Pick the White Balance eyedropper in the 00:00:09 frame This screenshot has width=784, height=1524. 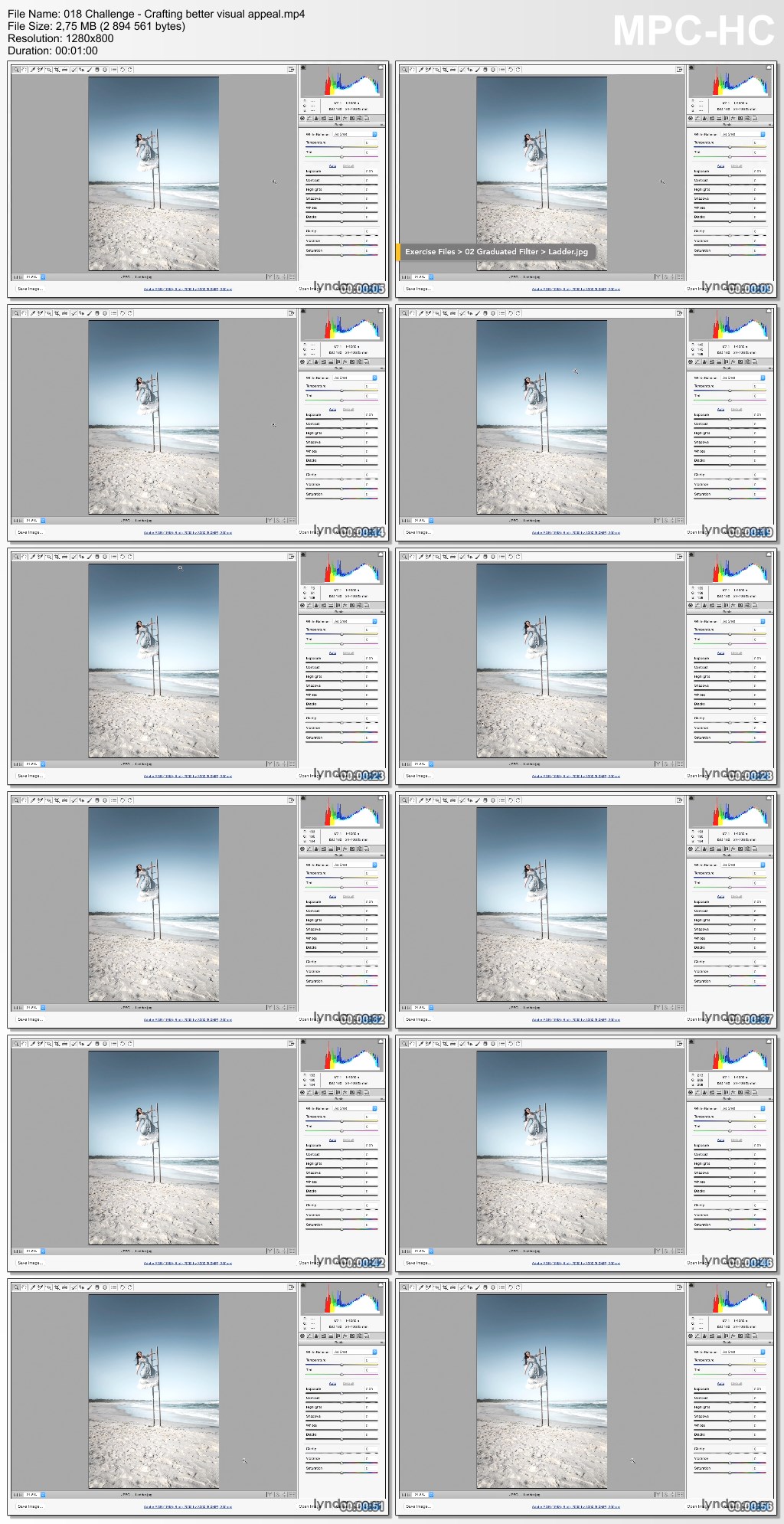(420, 70)
